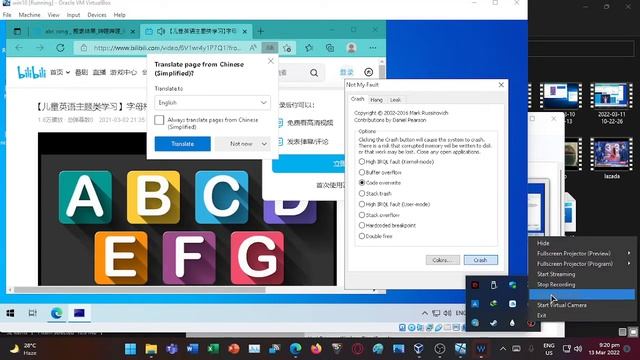Open the VirtualBox View menu

pos(53,15)
